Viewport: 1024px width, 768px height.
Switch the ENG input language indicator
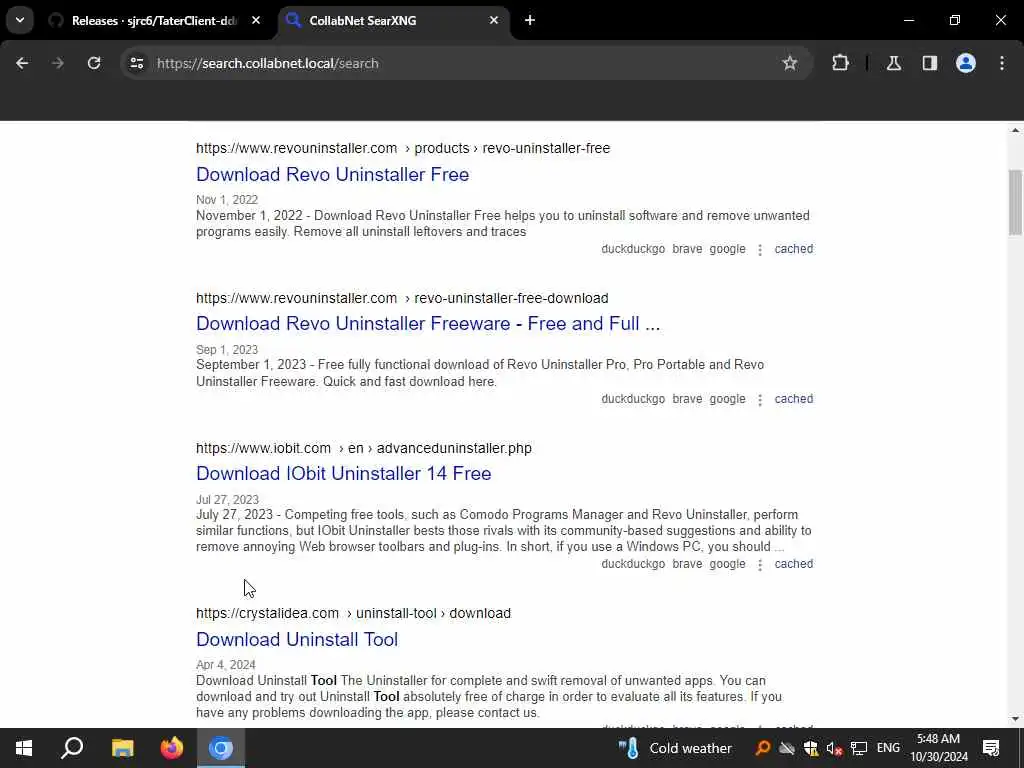tap(888, 748)
